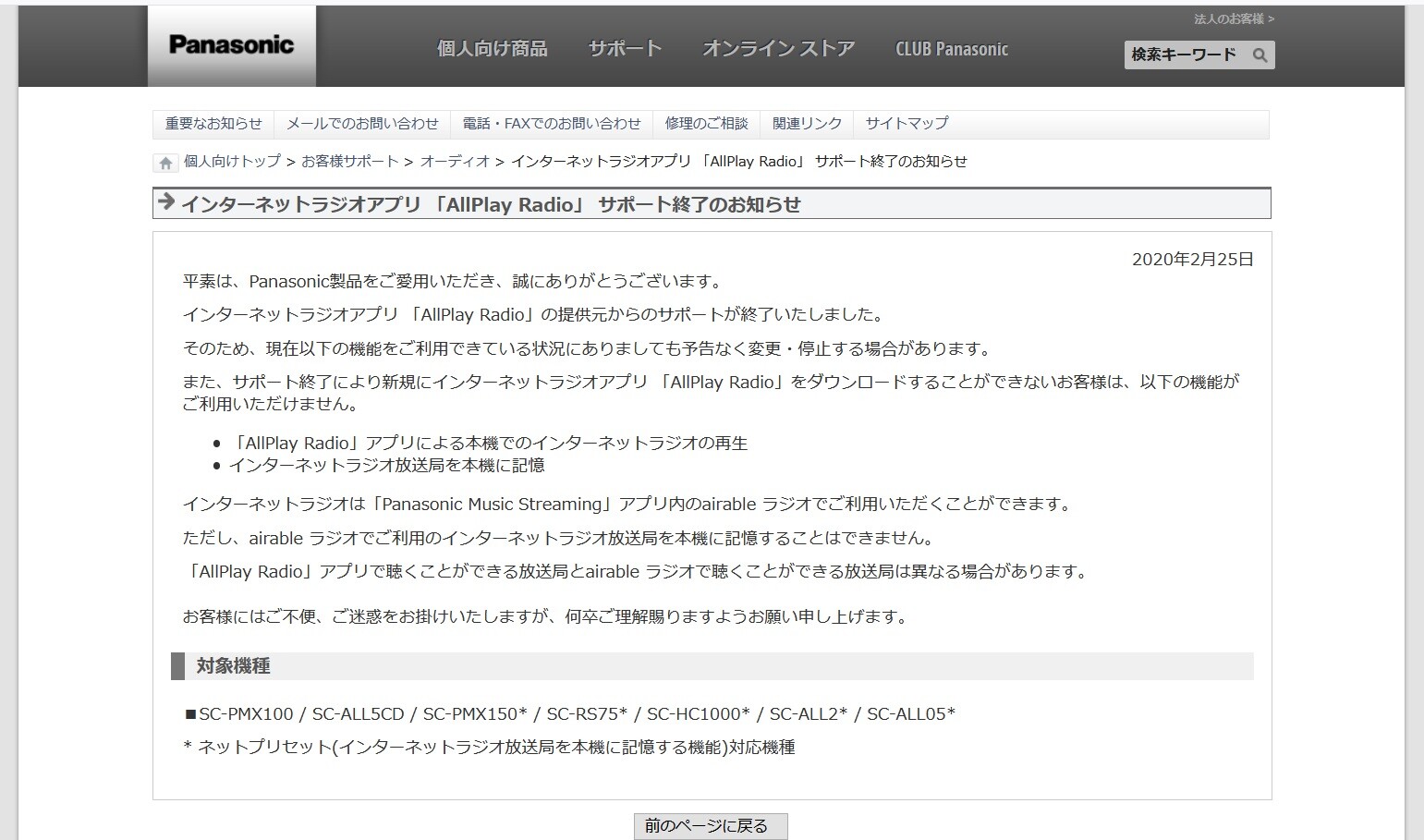
Task: Open 修理のご相談 tab
Action: (706, 124)
